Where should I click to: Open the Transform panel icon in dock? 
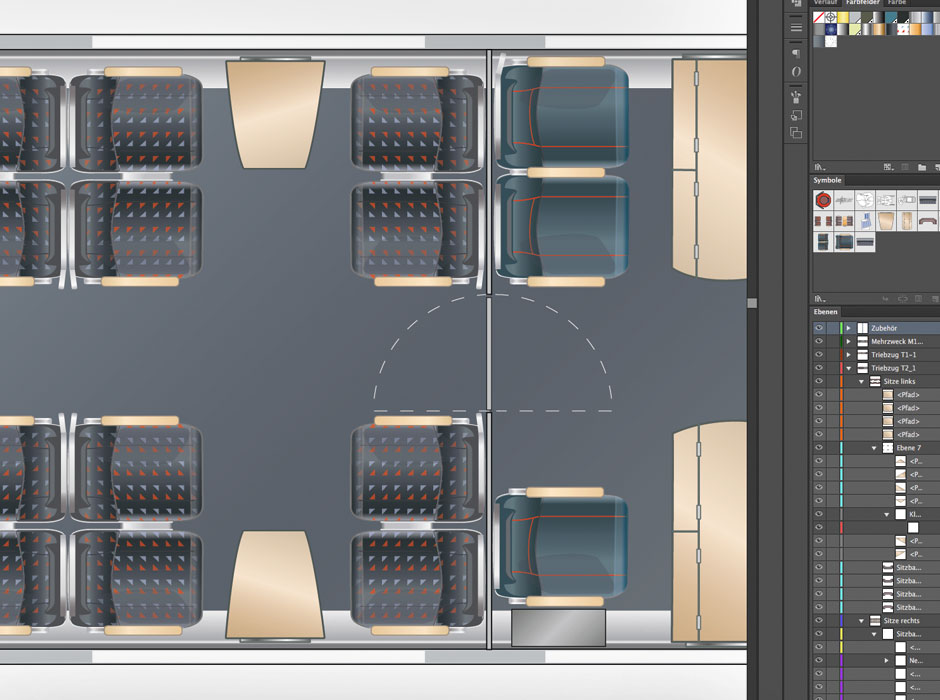pyautogui.click(x=796, y=115)
